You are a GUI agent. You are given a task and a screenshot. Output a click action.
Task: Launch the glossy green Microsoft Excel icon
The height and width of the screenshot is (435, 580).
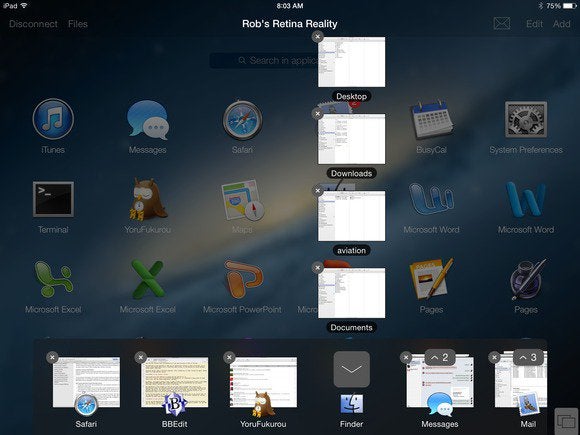(x=53, y=279)
